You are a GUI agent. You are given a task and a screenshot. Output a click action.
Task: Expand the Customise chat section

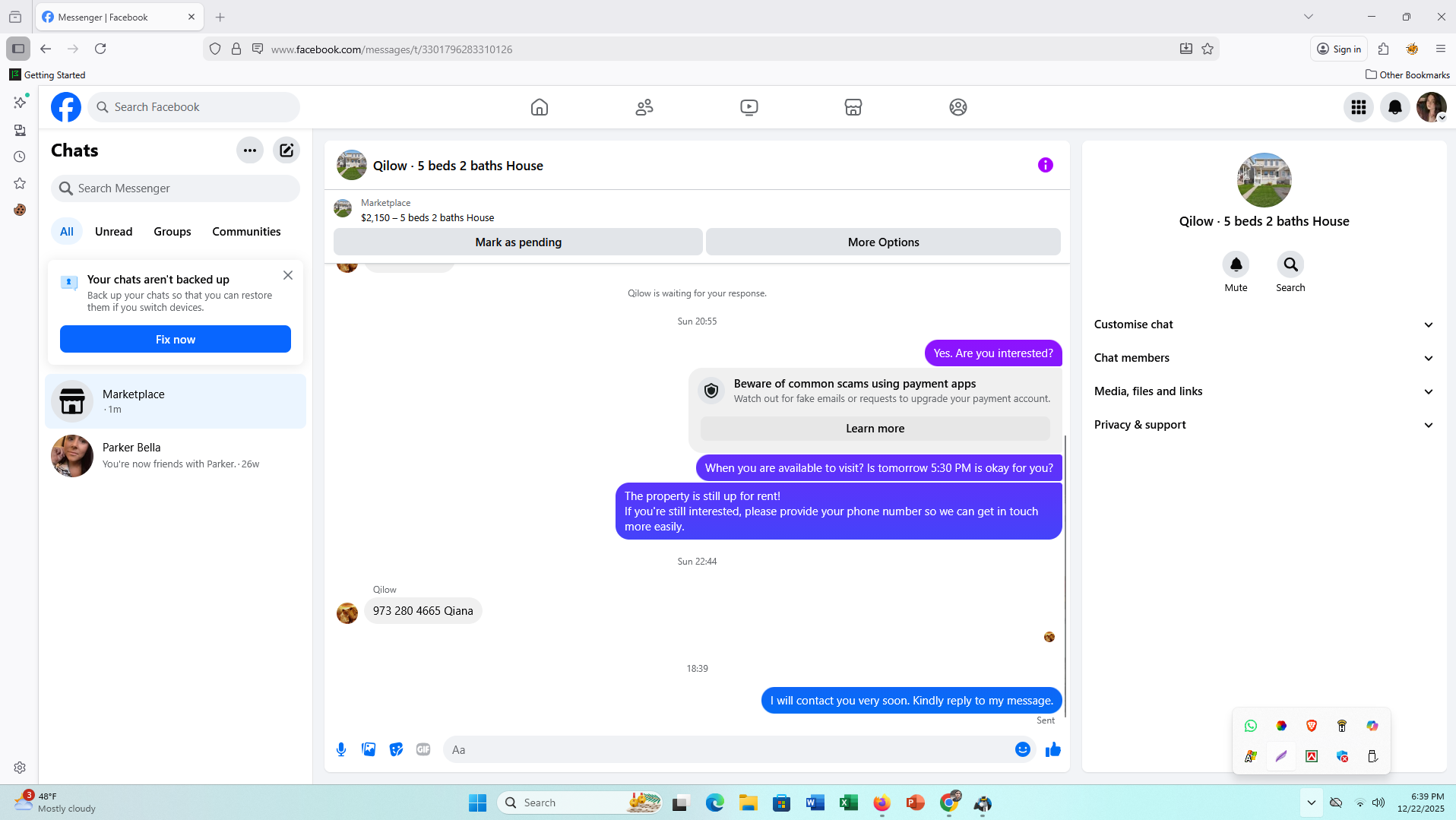(1265, 325)
